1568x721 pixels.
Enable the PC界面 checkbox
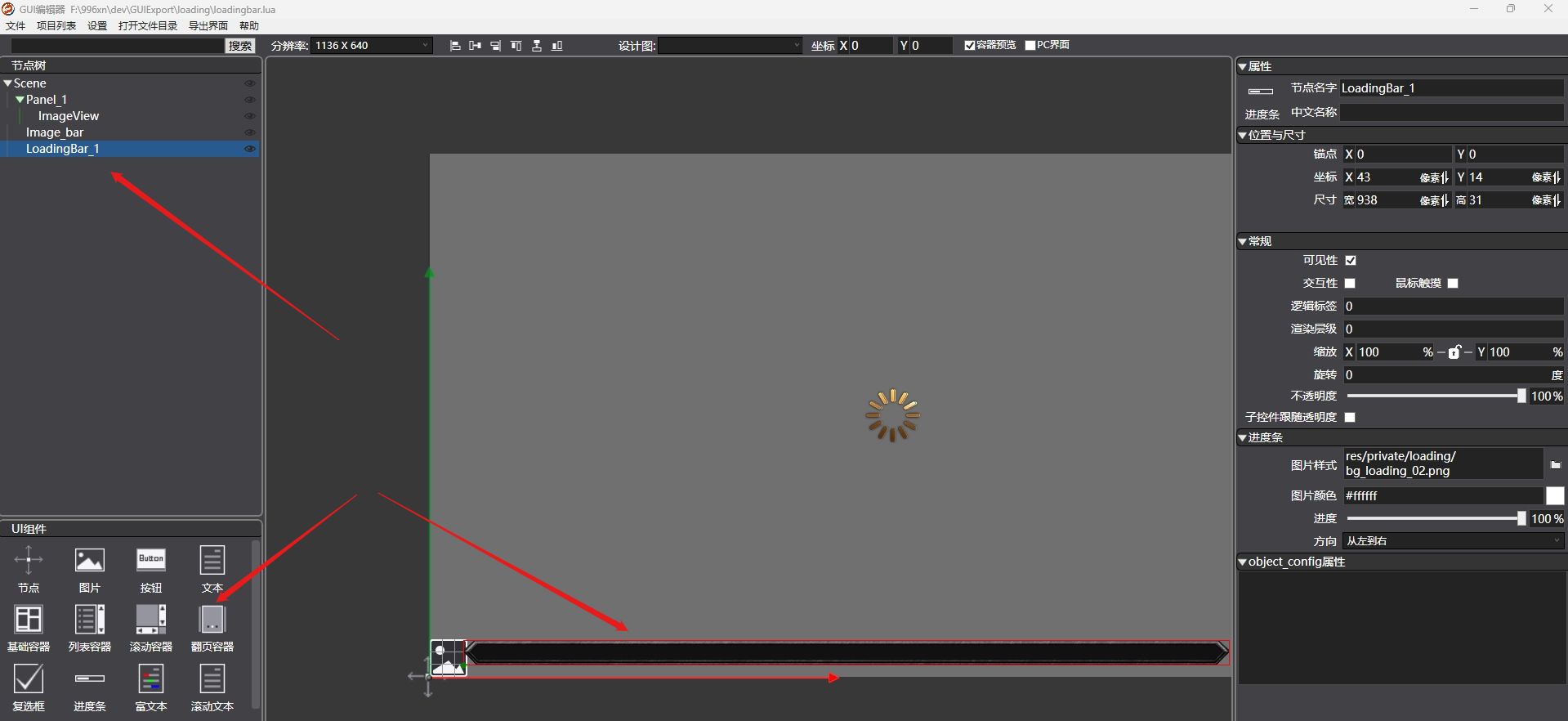[1030, 46]
